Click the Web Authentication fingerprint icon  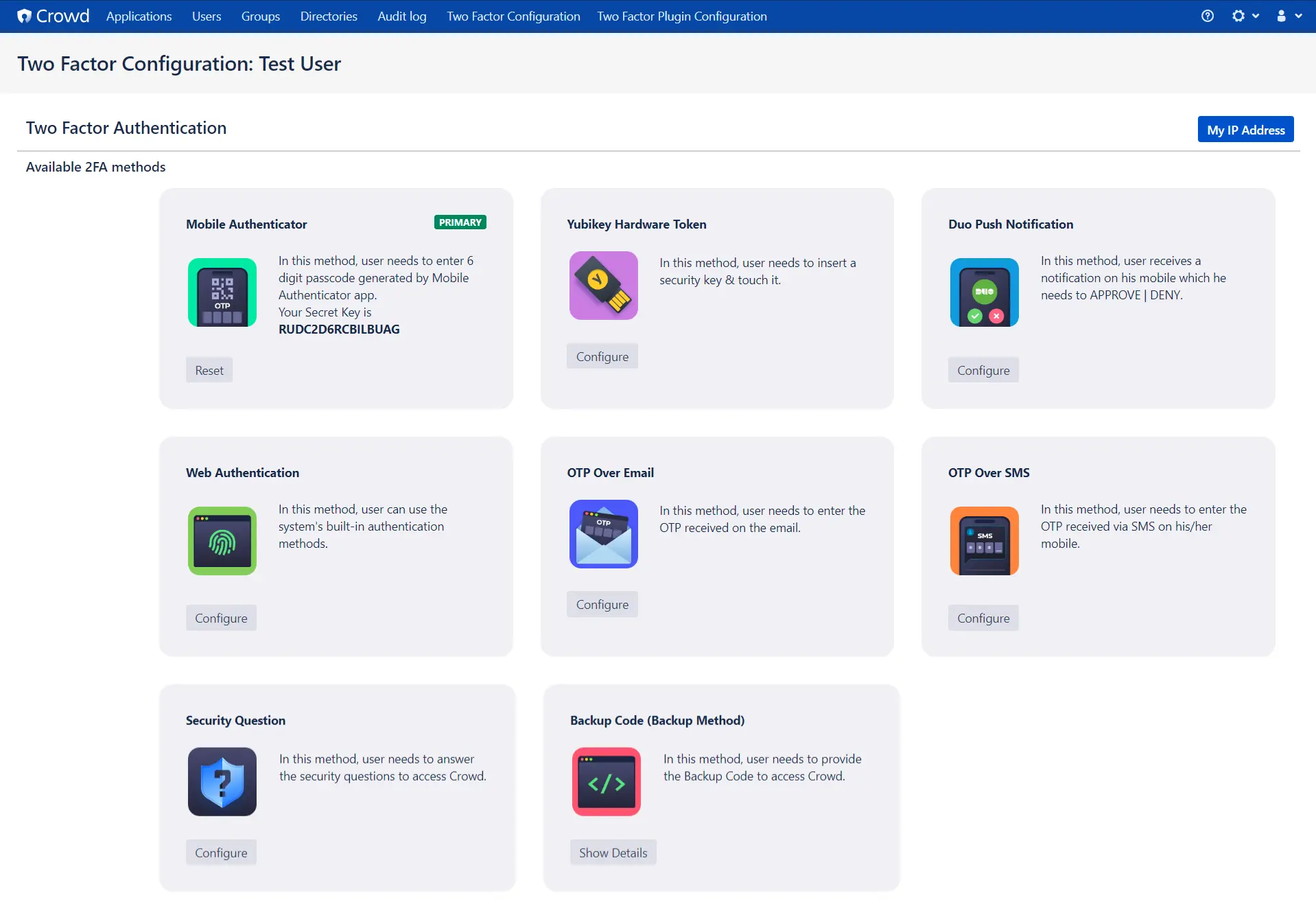coord(222,541)
